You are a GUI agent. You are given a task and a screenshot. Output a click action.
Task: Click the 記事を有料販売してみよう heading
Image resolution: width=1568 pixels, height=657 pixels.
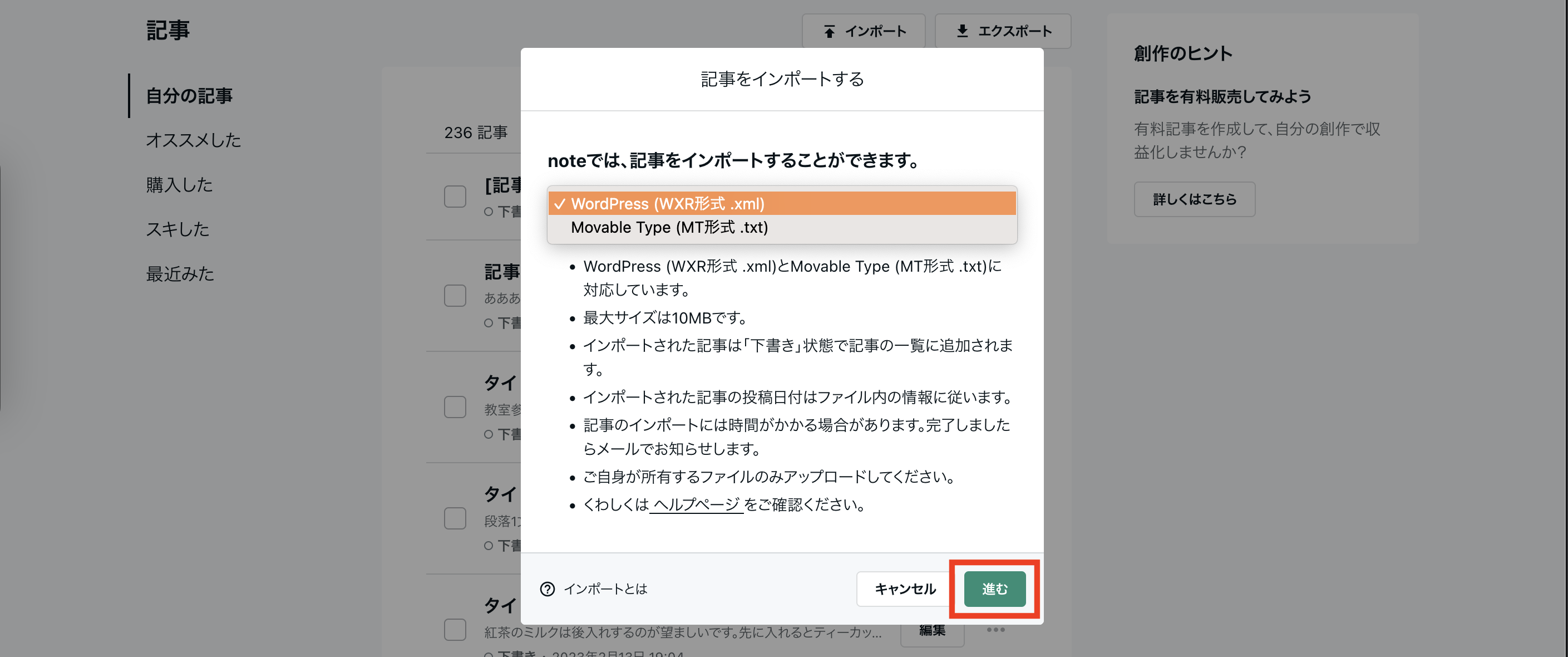1222,96
